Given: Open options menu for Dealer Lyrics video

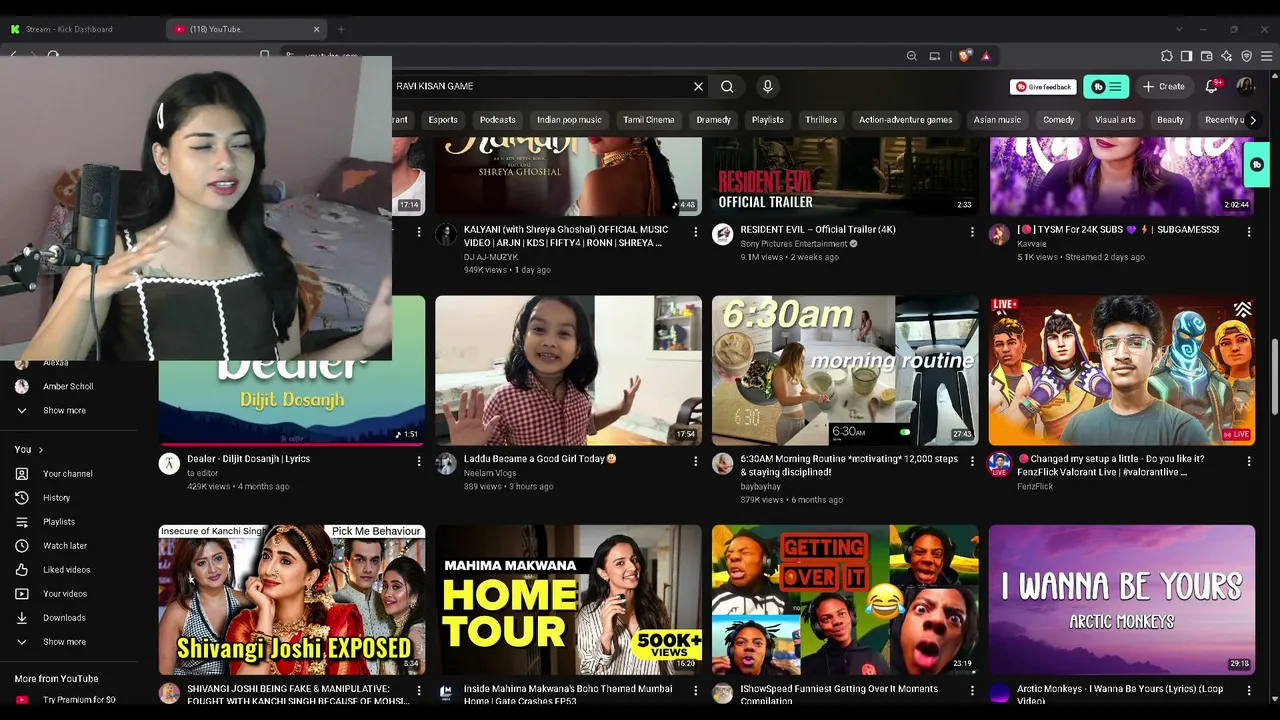Looking at the screenshot, I should pos(418,461).
